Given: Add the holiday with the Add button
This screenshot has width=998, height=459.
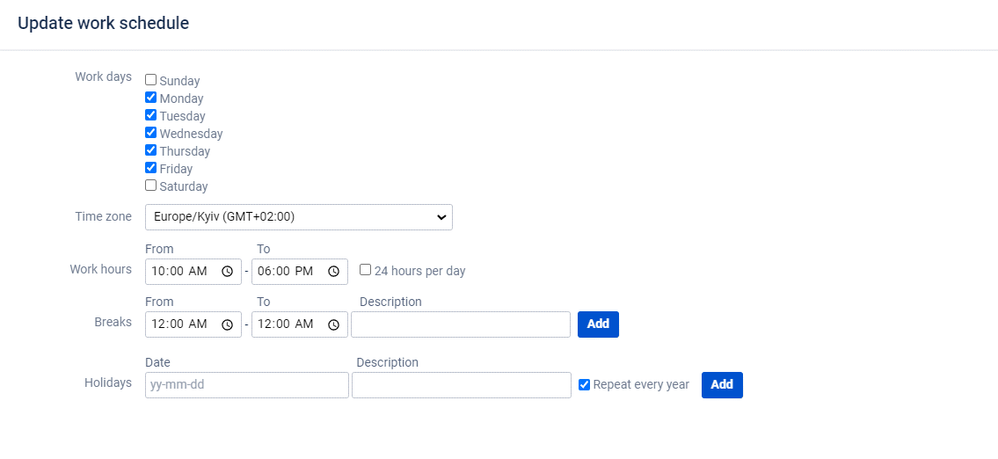Looking at the screenshot, I should pyautogui.click(x=722, y=385).
